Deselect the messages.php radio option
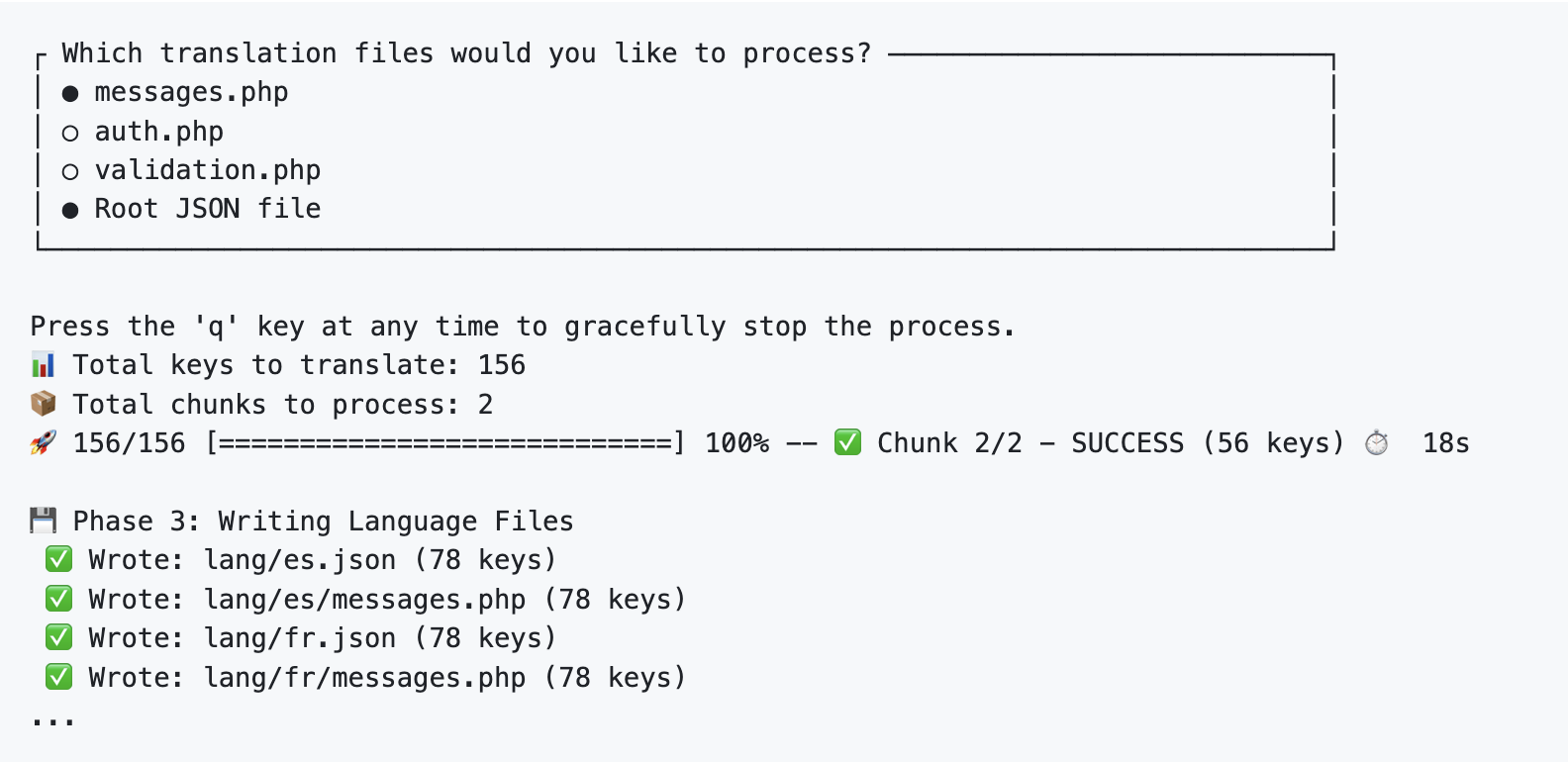This screenshot has width=1568, height=762. coord(70,94)
